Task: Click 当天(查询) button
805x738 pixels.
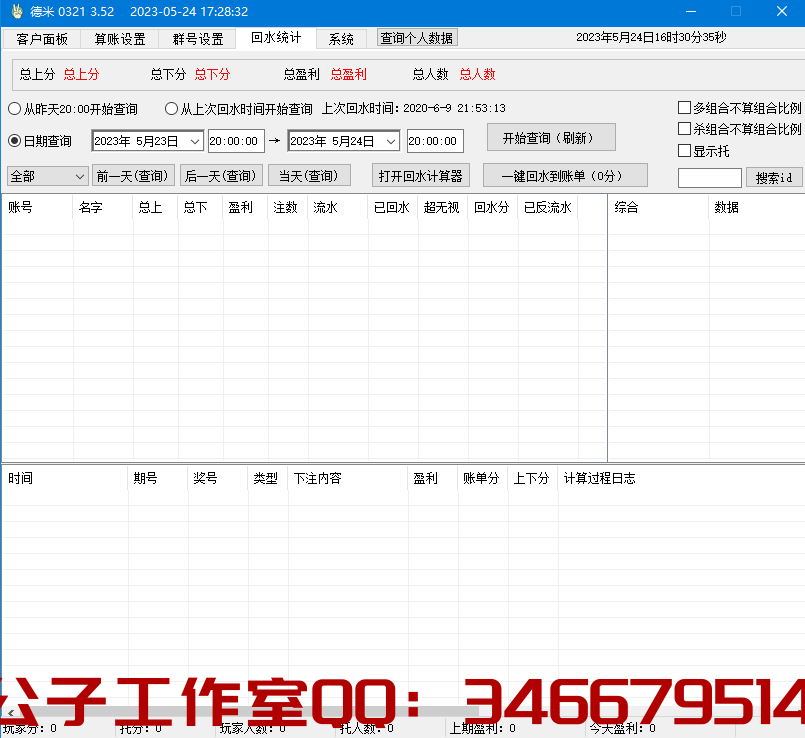Action: (x=309, y=176)
